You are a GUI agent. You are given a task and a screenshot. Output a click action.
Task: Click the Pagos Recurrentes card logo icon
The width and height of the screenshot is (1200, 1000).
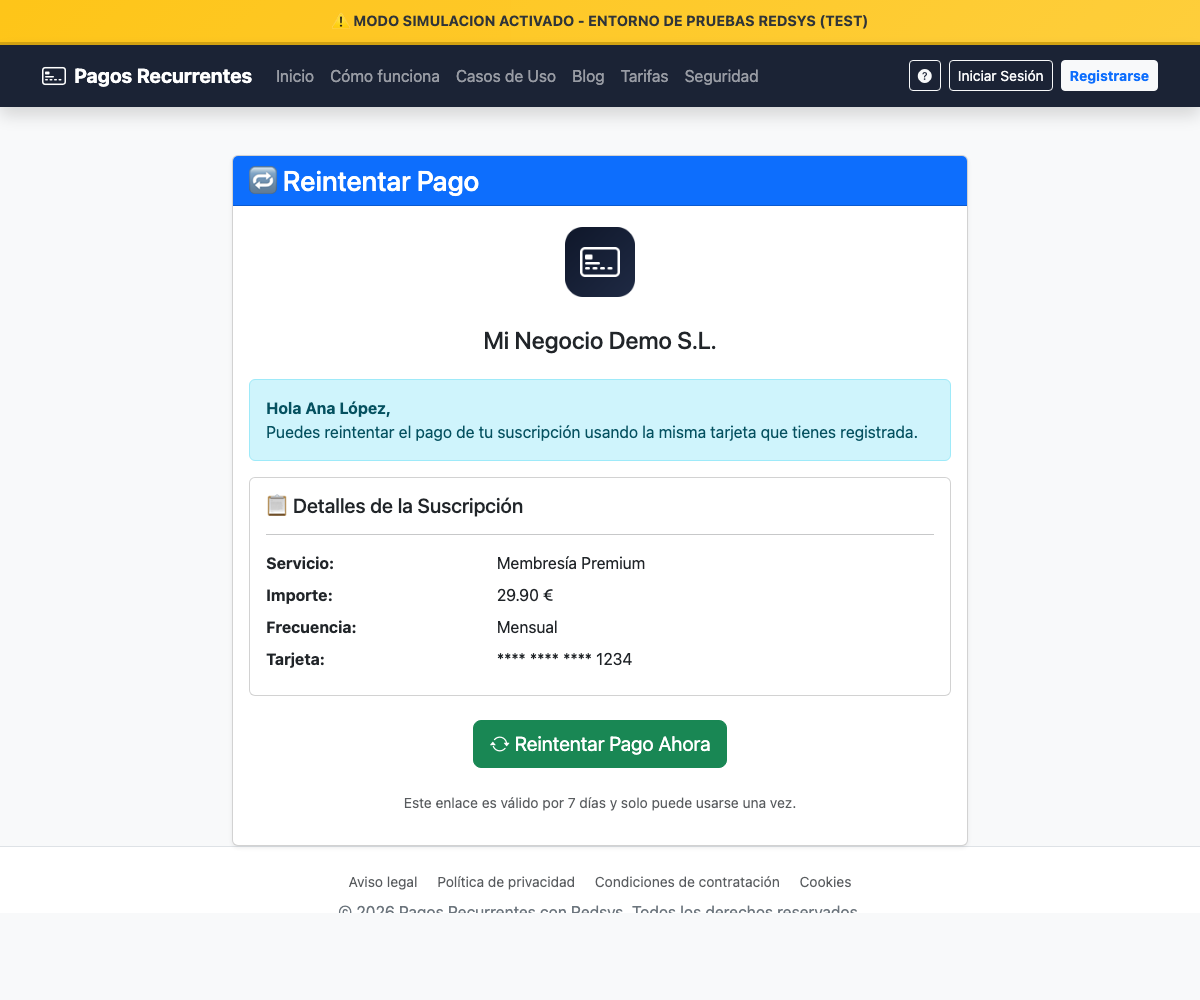(54, 76)
